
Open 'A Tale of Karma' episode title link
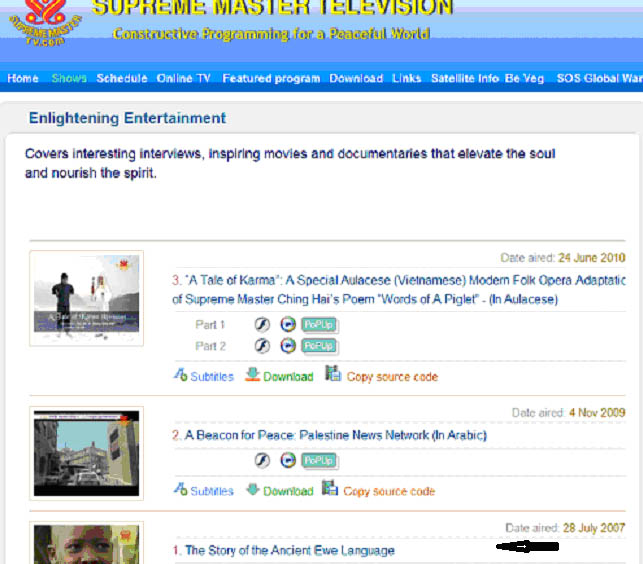click(x=399, y=290)
